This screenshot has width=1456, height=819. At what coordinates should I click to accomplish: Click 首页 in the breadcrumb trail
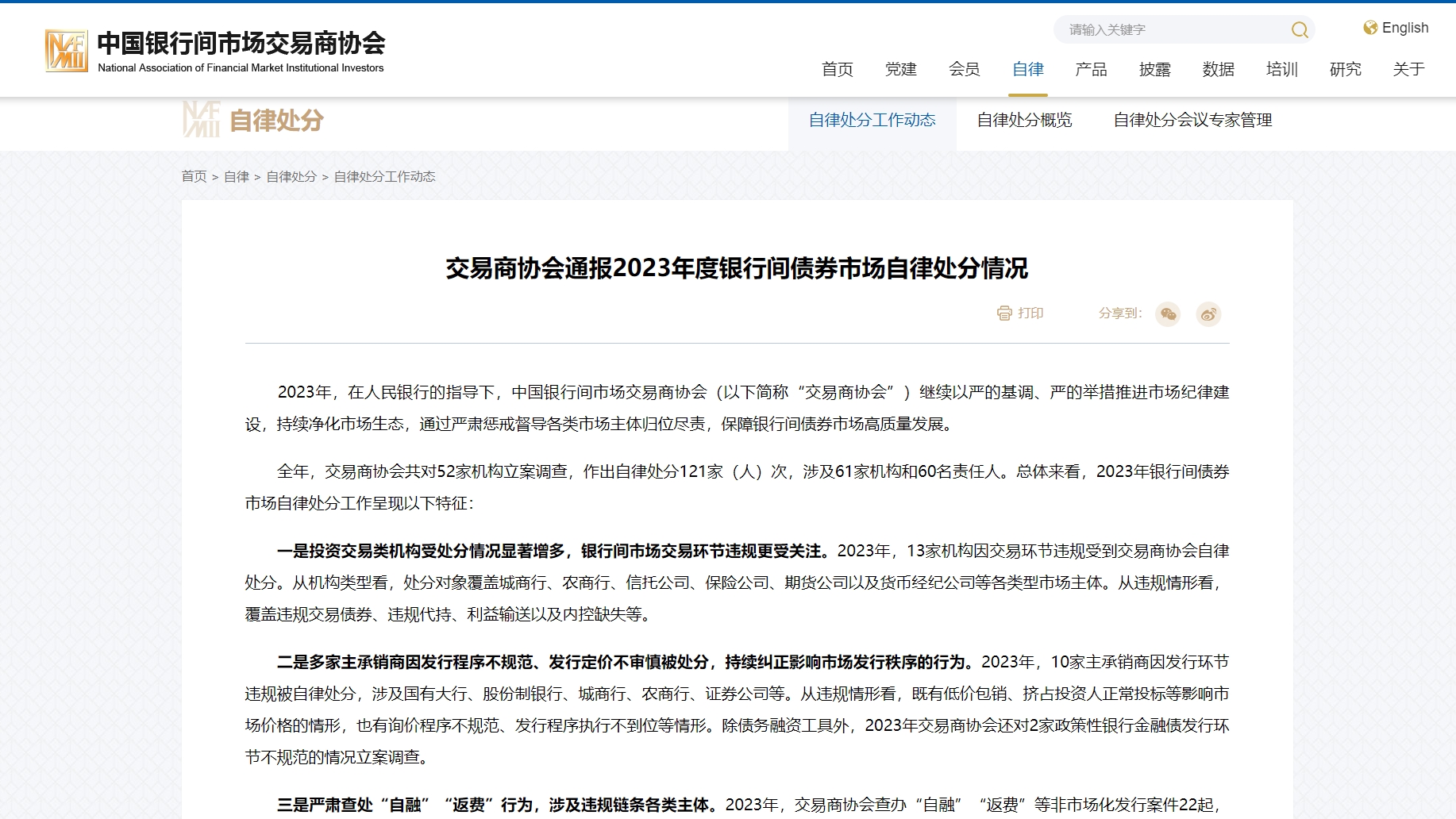pos(194,177)
